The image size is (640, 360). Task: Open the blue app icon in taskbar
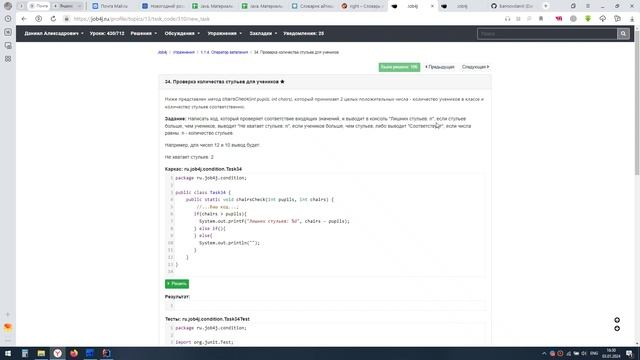pyautogui.click(x=90, y=353)
